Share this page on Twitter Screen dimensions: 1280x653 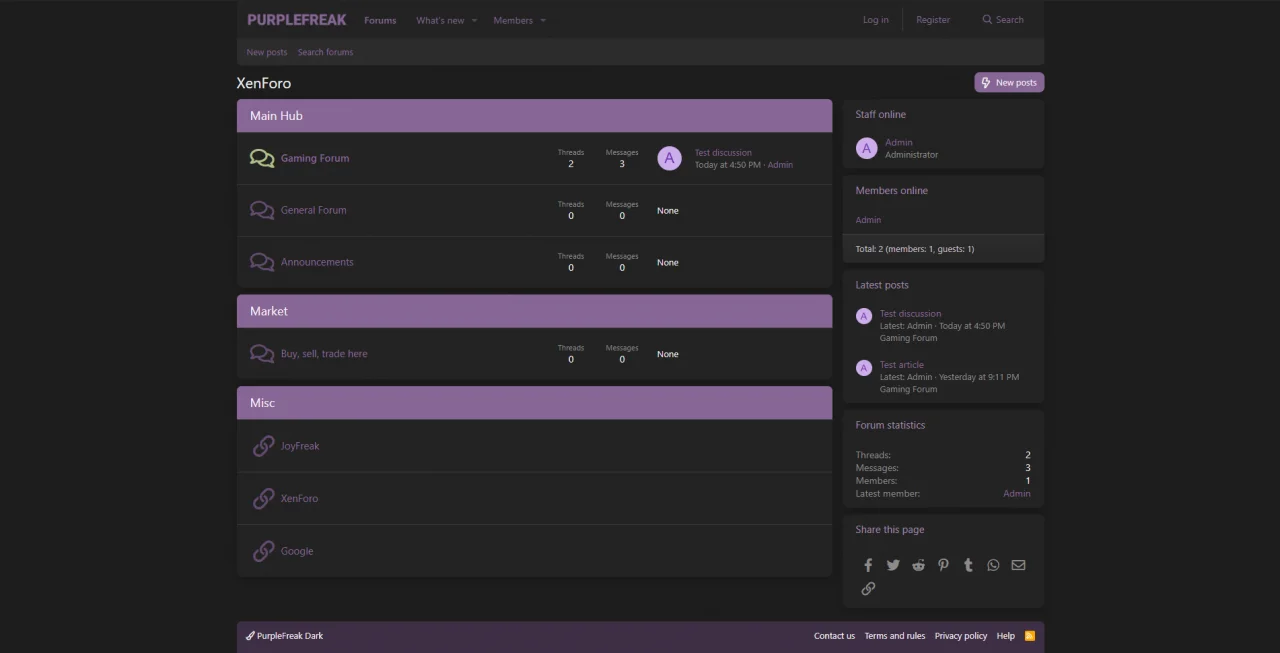(x=893, y=565)
